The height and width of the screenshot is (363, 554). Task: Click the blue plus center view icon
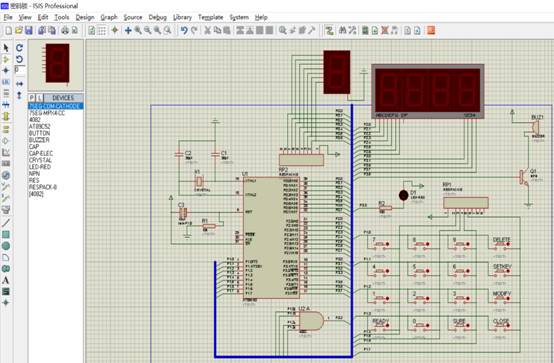(x=128, y=30)
